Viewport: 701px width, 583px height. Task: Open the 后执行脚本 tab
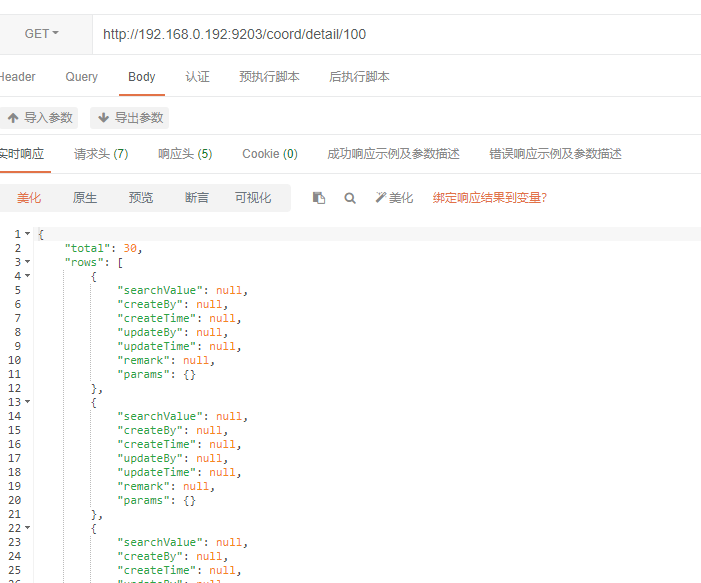coord(359,77)
